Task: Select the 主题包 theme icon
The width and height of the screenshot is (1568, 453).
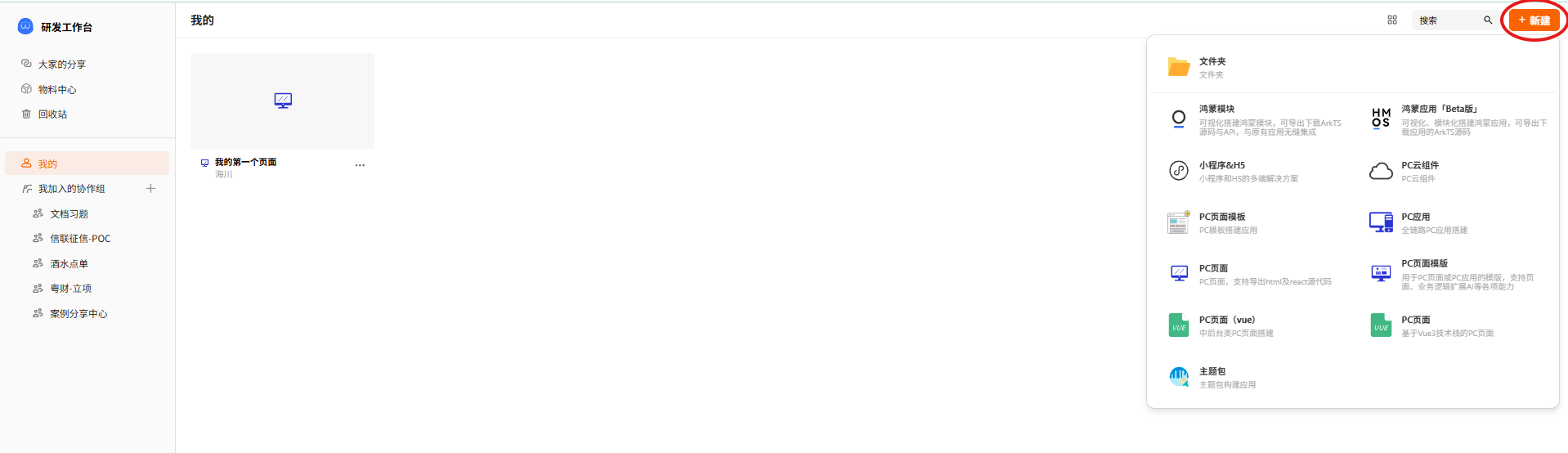Action: coord(1178,377)
